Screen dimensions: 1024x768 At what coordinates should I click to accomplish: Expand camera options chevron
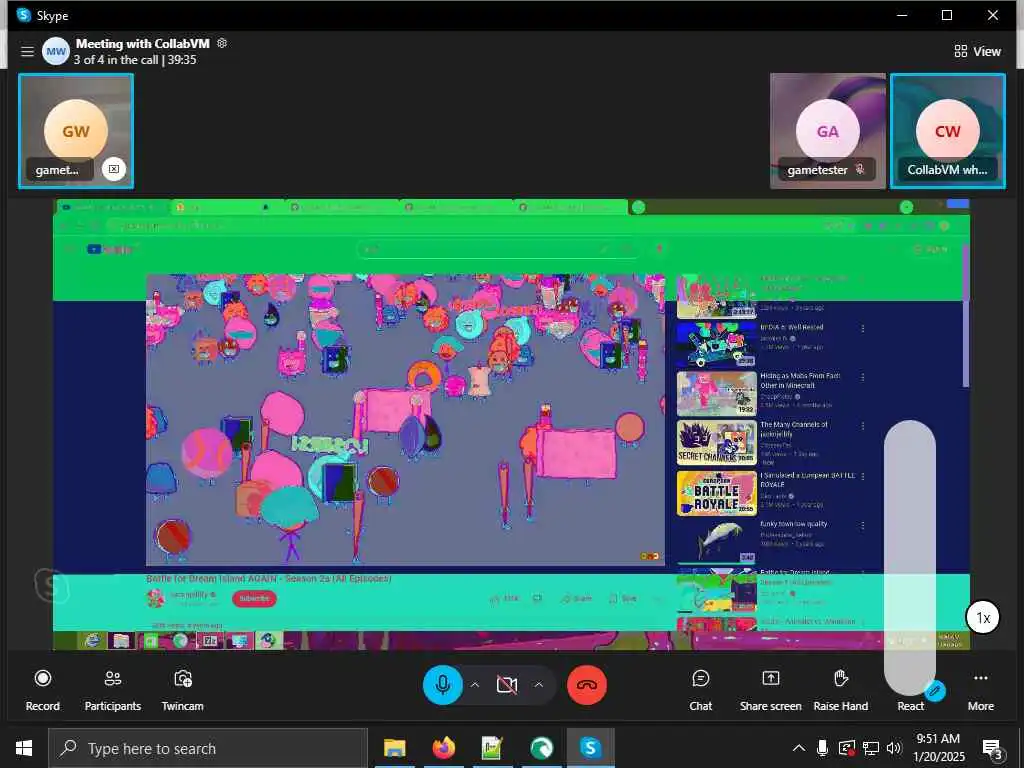pos(539,684)
